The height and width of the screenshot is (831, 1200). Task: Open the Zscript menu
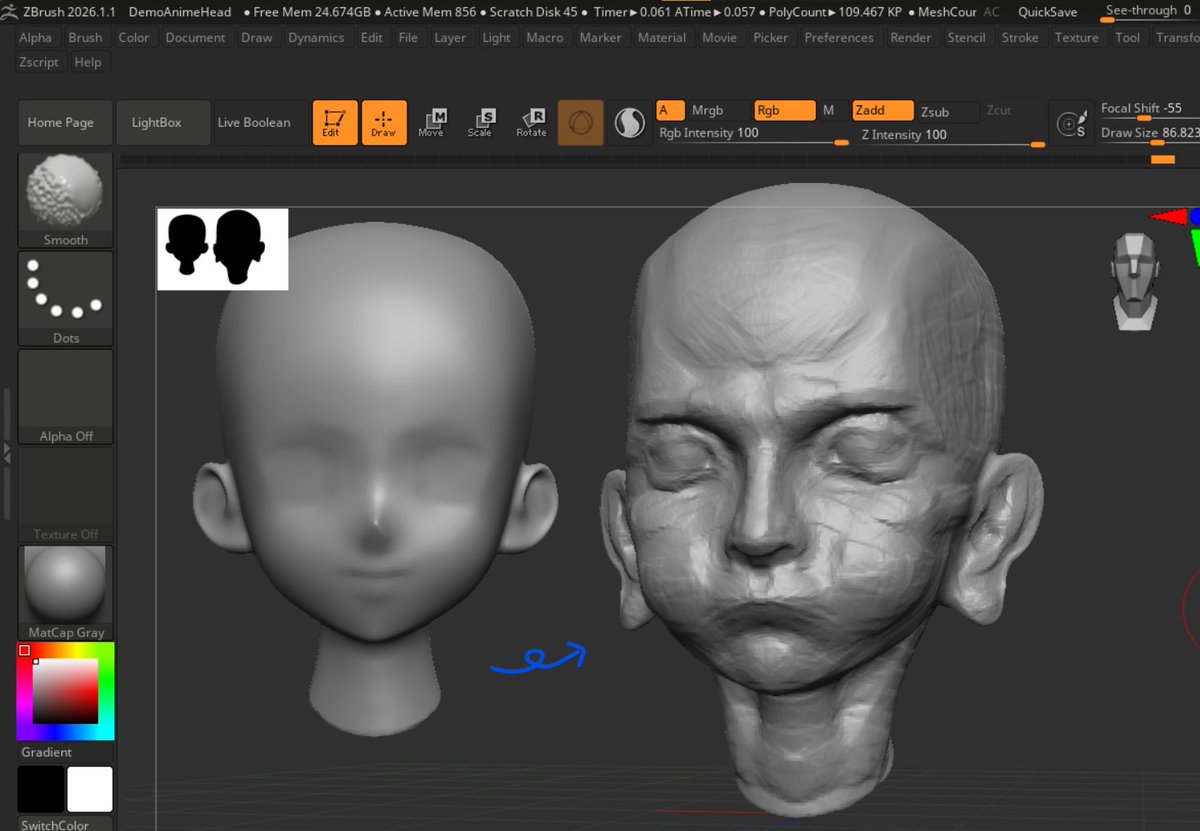tap(39, 62)
